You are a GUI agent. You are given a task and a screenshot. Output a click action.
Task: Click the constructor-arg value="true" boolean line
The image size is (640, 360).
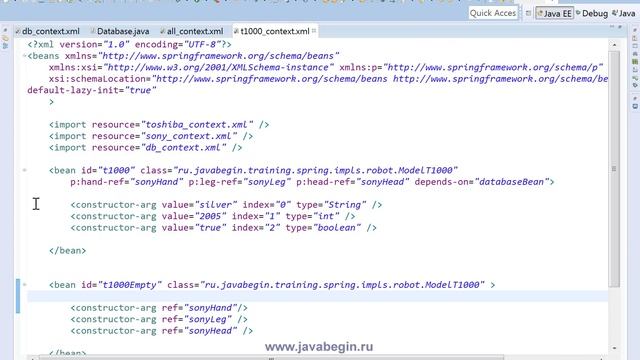point(223,227)
